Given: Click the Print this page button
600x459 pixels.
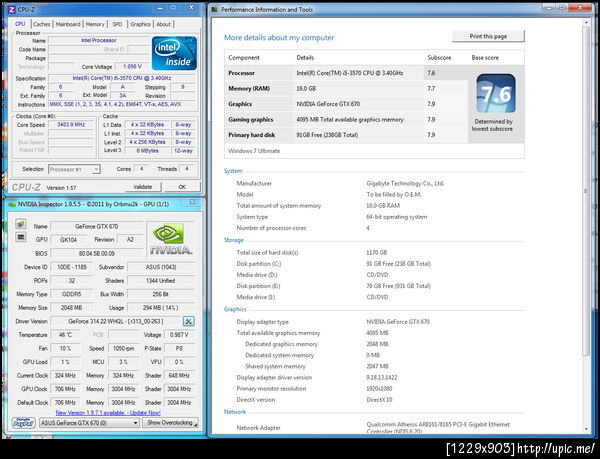Looking at the screenshot, I should pos(488,36).
